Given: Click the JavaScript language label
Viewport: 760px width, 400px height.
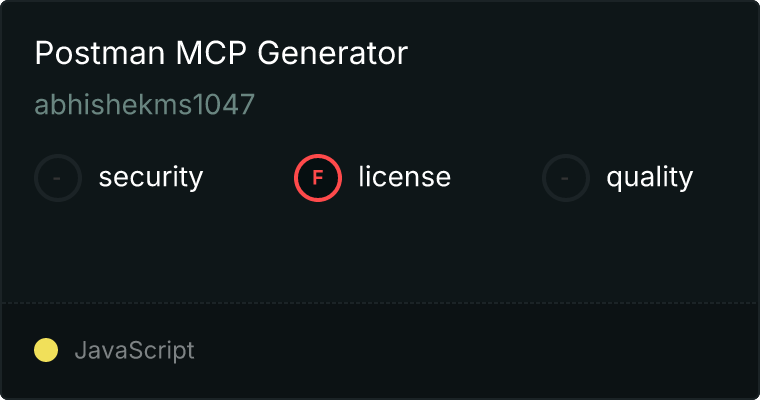Looking at the screenshot, I should (134, 351).
